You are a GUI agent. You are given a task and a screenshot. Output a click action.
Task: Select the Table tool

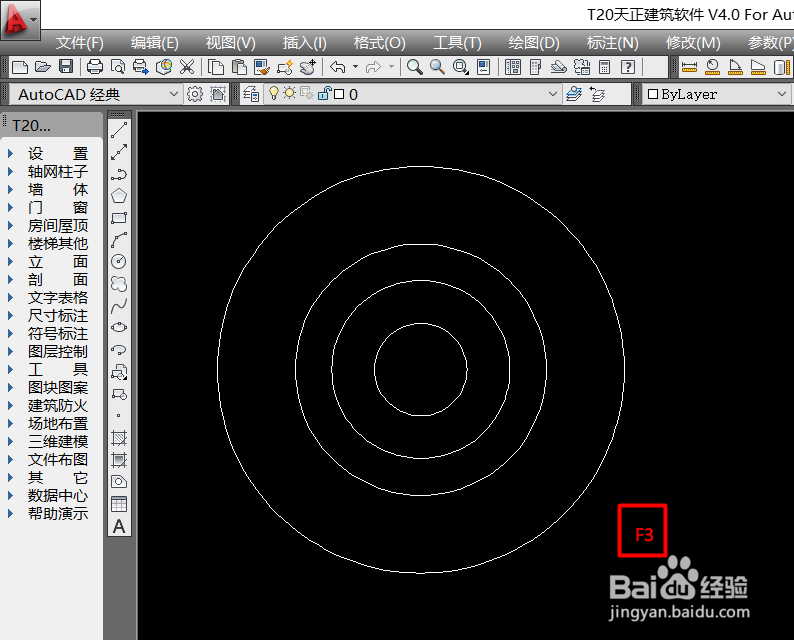(119, 504)
